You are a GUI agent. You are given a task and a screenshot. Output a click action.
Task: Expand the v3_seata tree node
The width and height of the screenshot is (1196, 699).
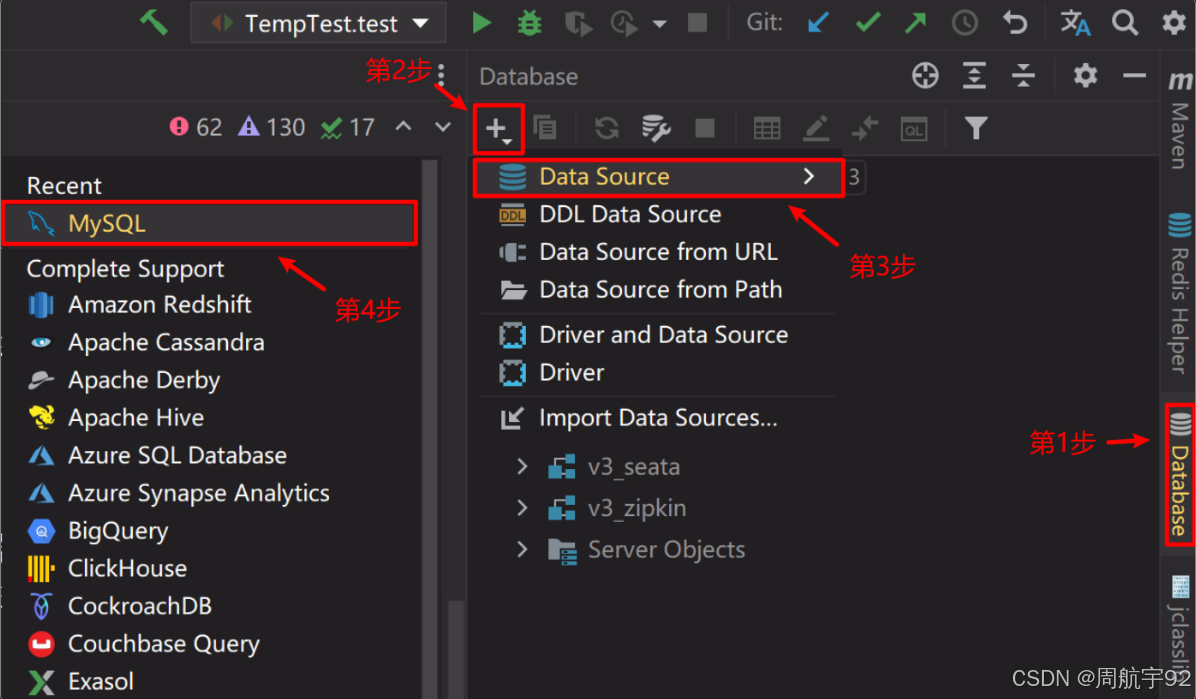click(522, 466)
